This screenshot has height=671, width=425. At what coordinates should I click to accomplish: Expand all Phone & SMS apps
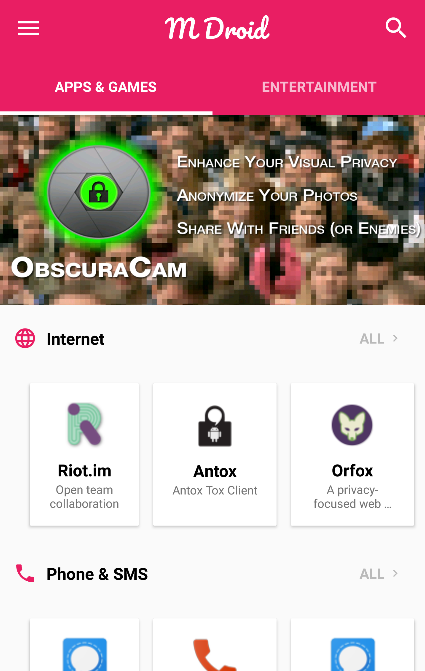point(379,574)
